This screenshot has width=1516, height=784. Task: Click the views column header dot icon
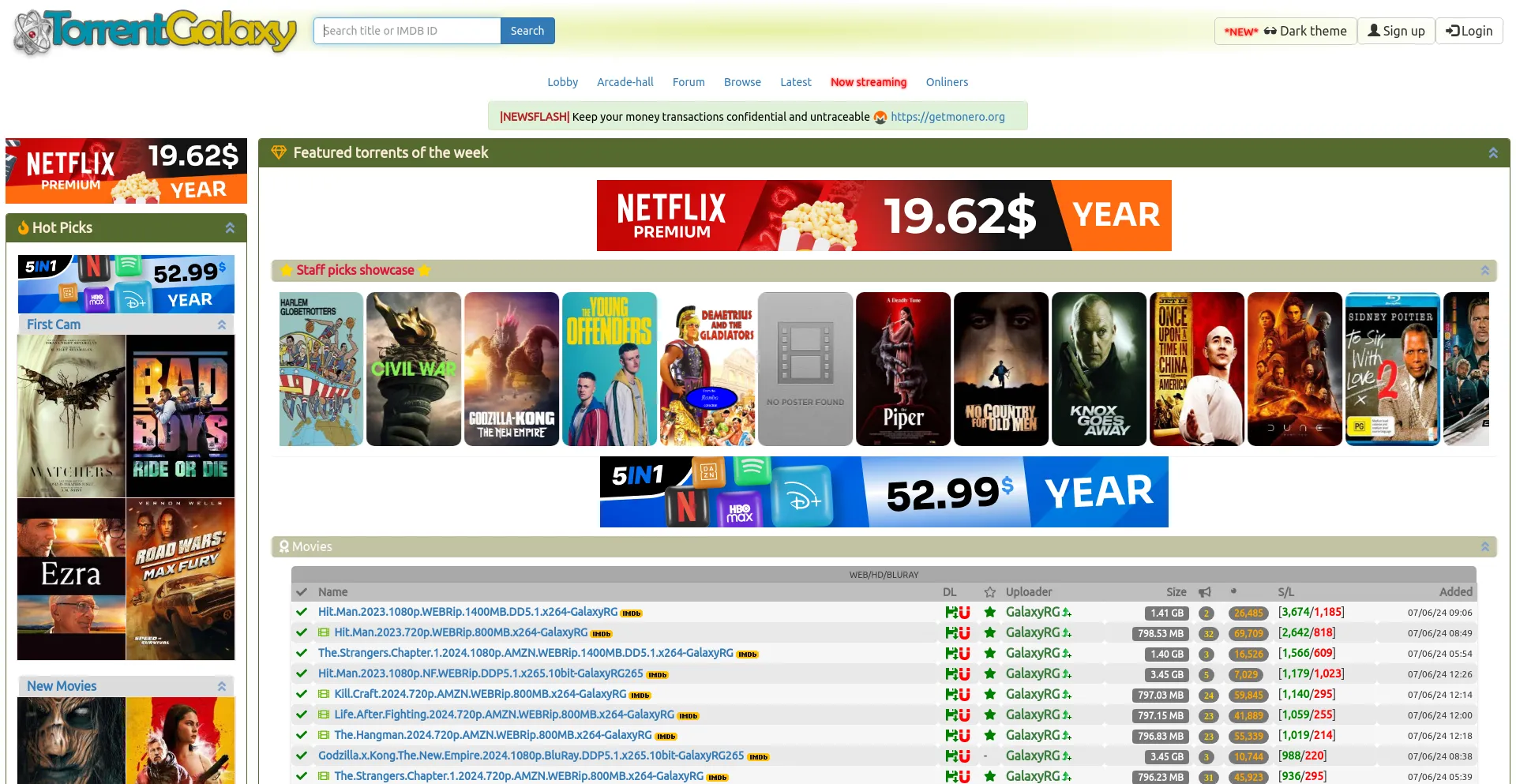1233,591
